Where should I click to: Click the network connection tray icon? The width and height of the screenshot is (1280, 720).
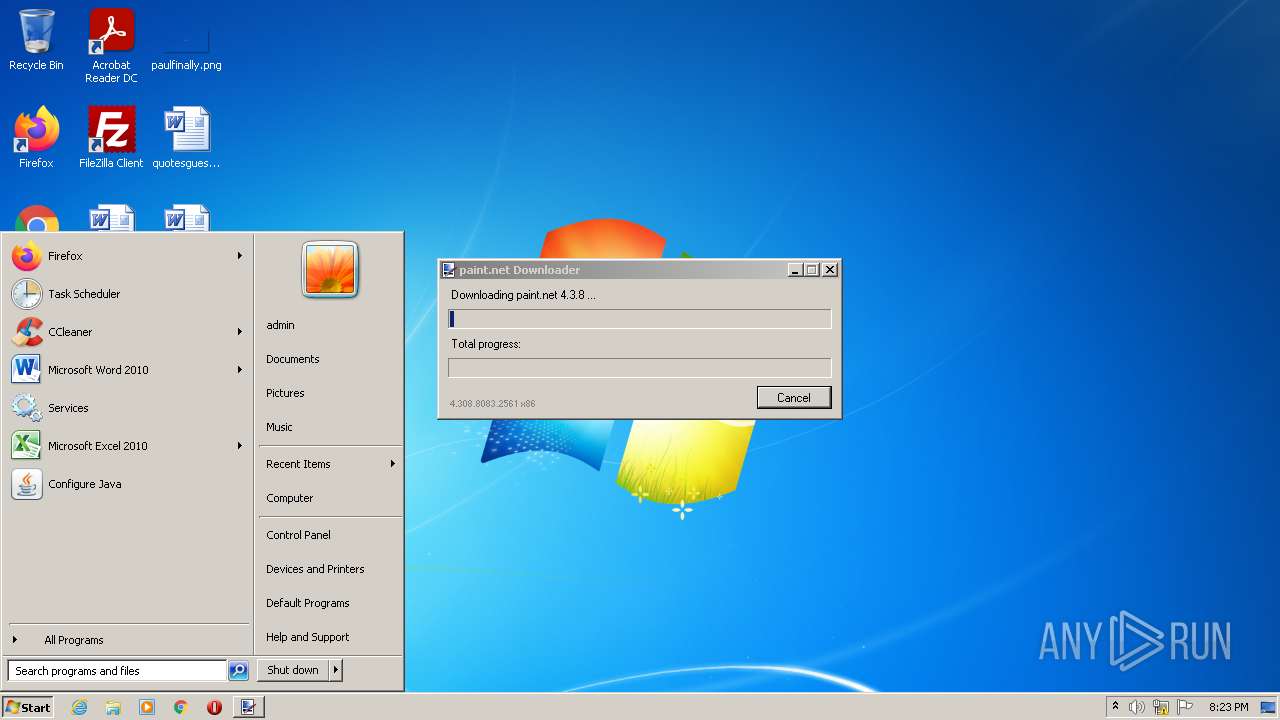click(x=1161, y=707)
